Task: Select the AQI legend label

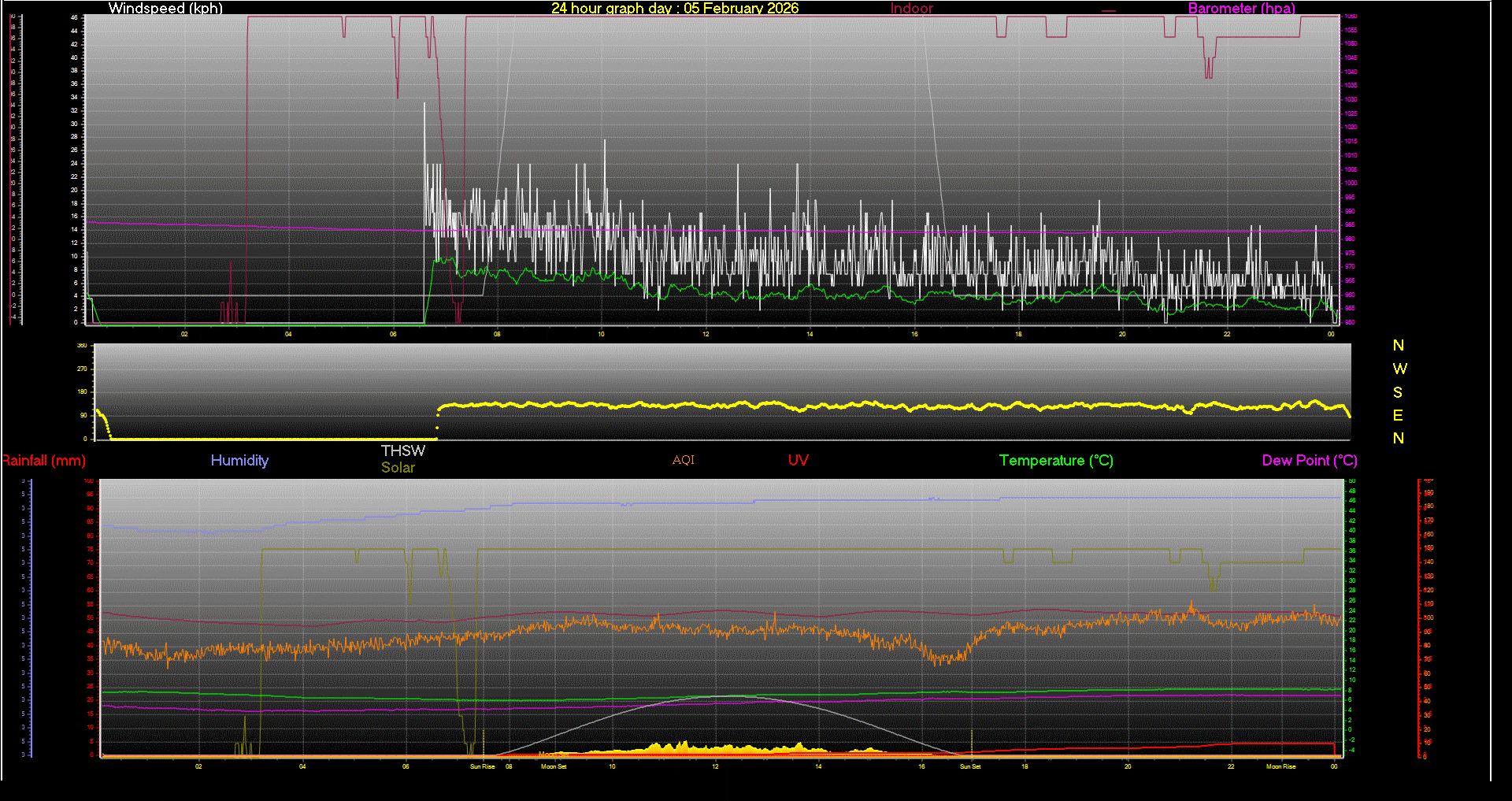Action: pyautogui.click(x=683, y=460)
